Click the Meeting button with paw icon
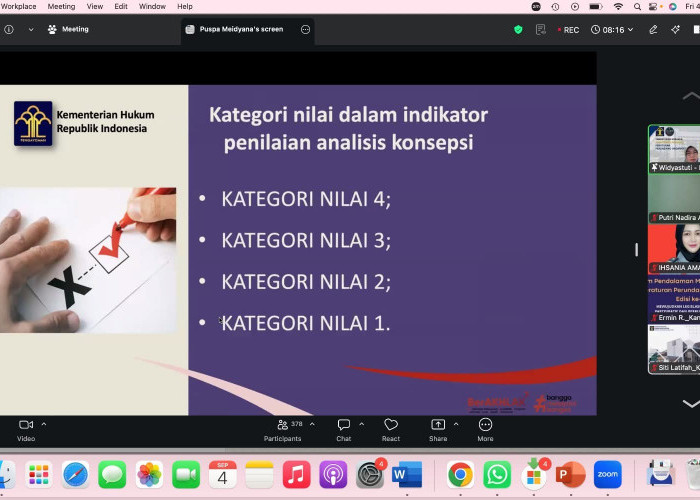This screenshot has height=500, width=700. tap(68, 29)
